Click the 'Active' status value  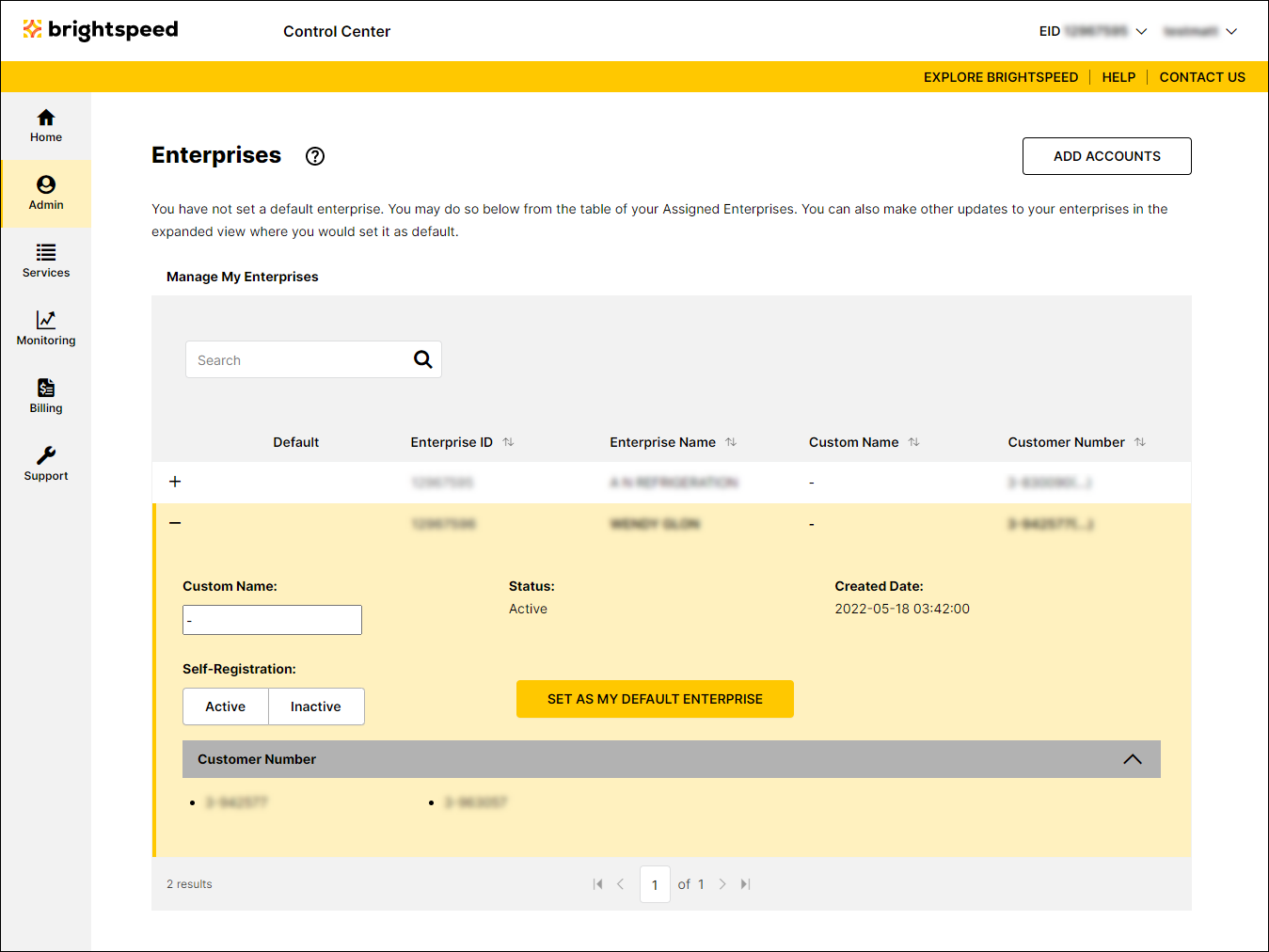528,609
